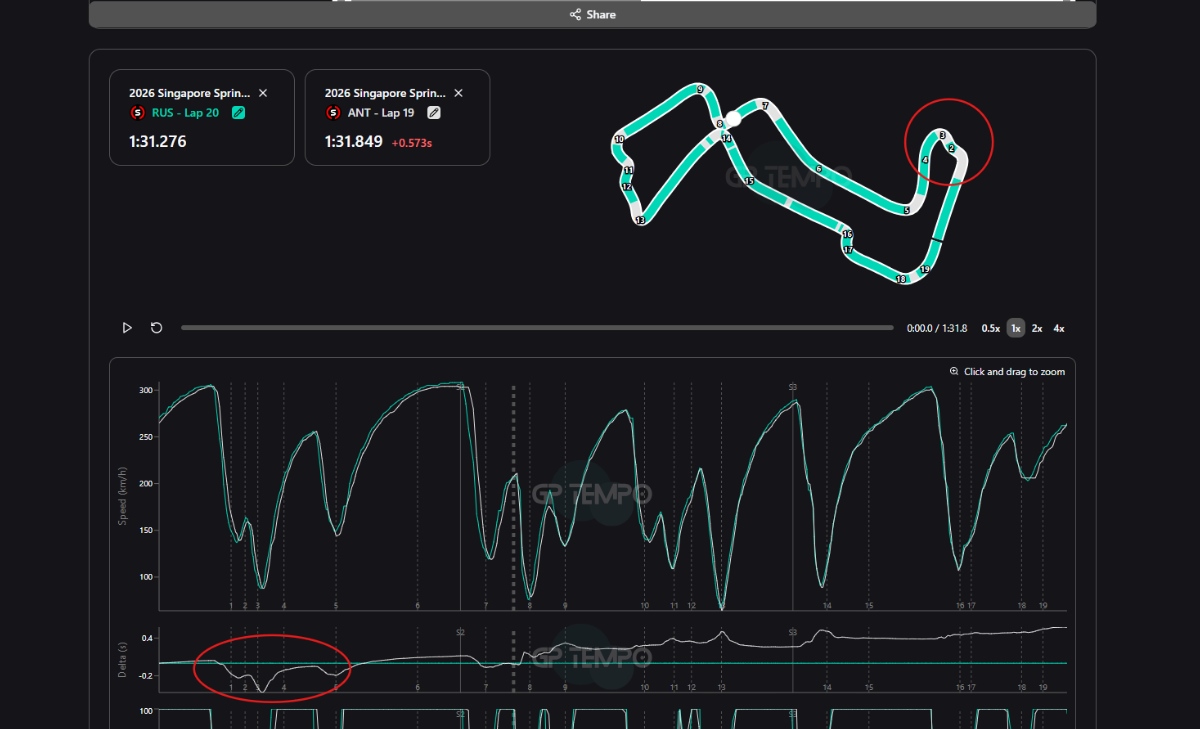Click the turn 11 marker on the track map

coord(628,170)
